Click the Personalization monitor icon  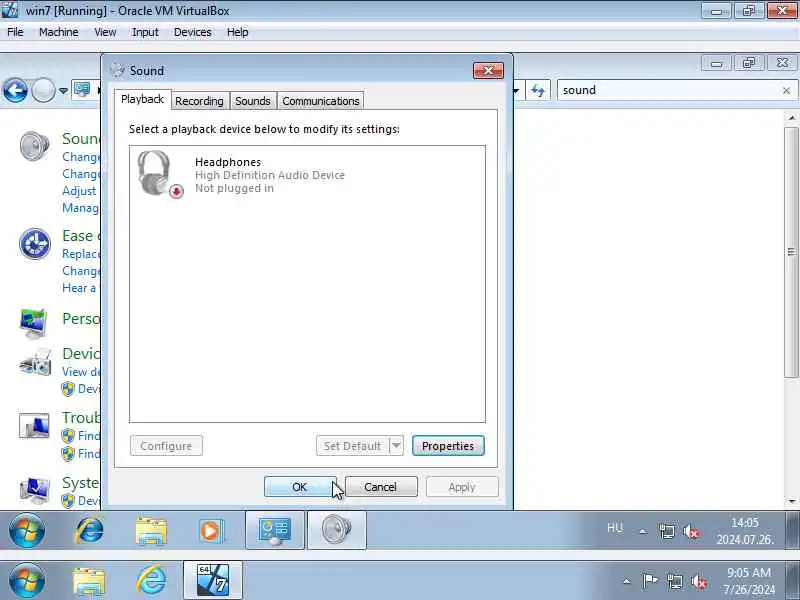[x=34, y=323]
